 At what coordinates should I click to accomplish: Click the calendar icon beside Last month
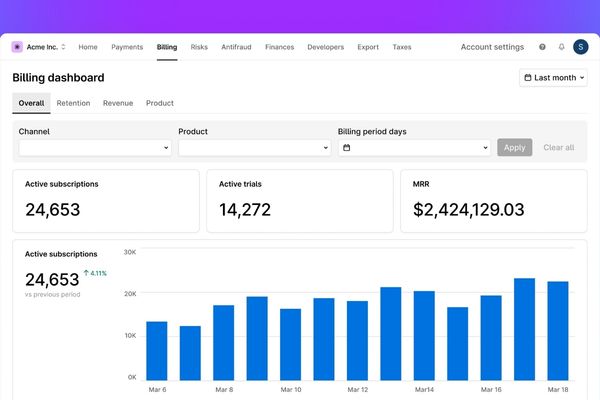point(528,77)
